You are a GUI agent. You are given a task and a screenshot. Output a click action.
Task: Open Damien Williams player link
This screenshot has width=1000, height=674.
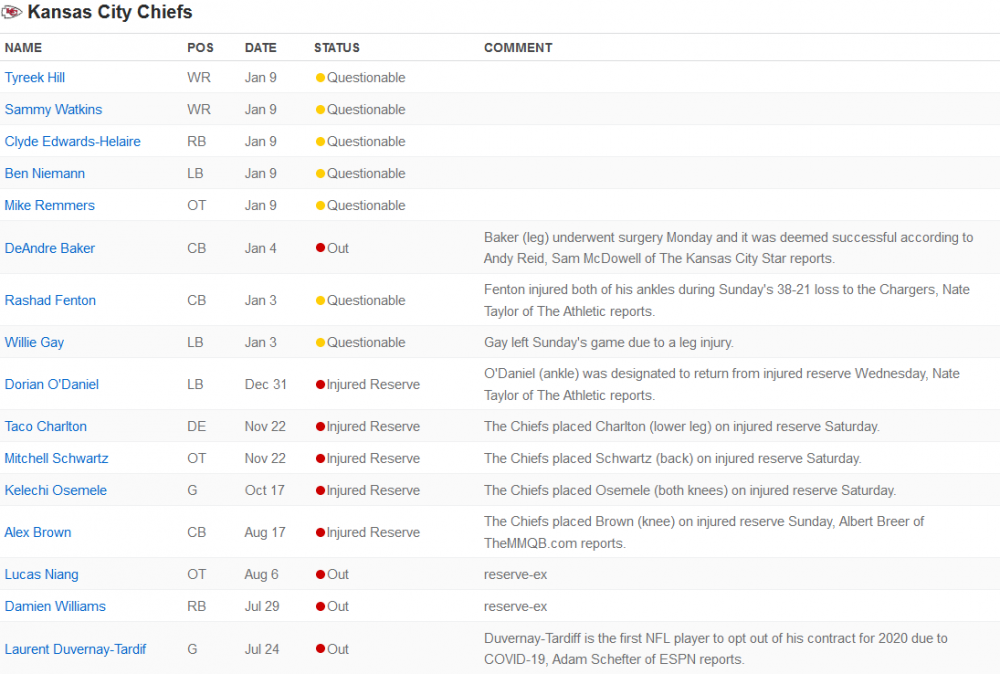pyautogui.click(x=55, y=606)
